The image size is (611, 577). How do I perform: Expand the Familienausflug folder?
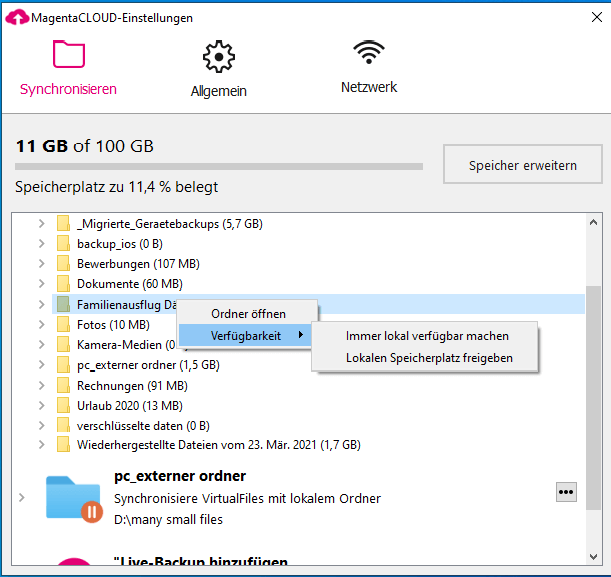(42, 304)
